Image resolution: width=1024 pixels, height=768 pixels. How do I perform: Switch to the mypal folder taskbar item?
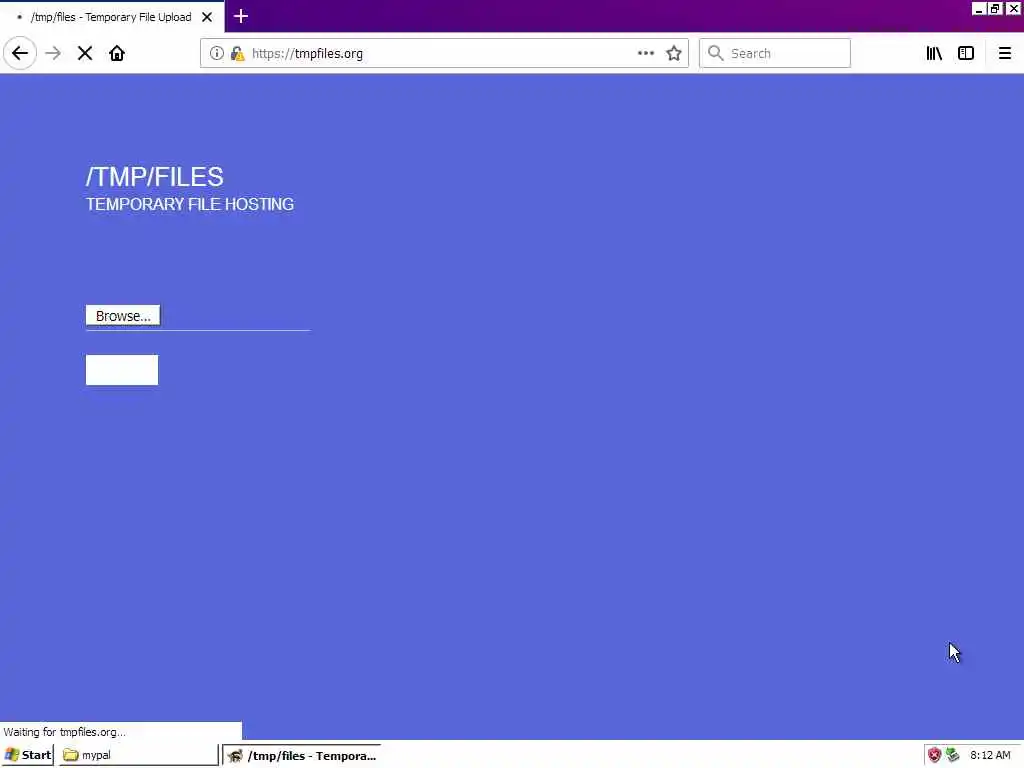(x=139, y=755)
